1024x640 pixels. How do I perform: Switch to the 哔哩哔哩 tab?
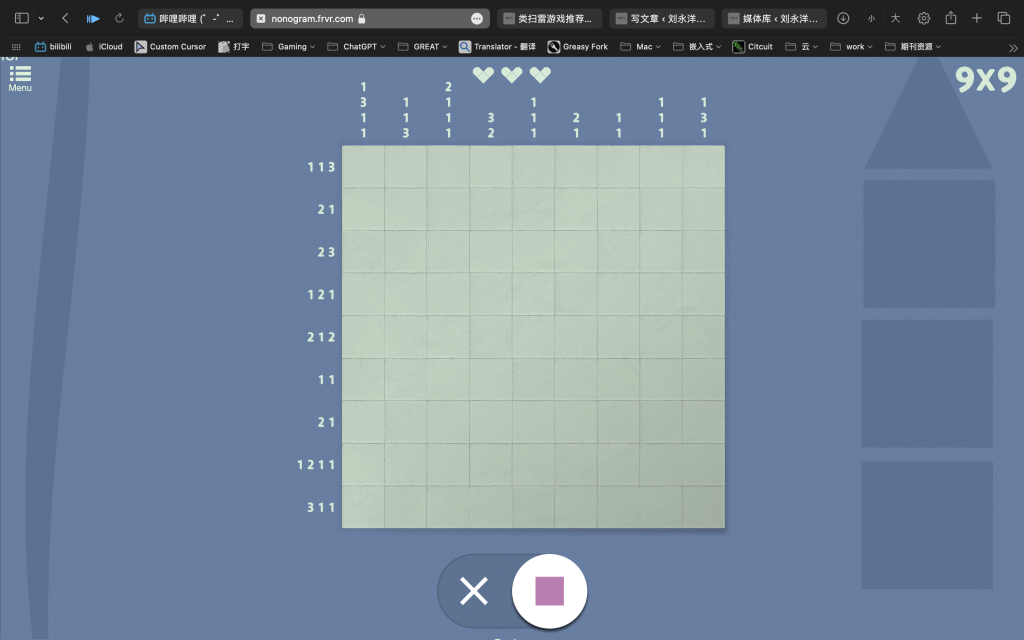tap(190, 18)
